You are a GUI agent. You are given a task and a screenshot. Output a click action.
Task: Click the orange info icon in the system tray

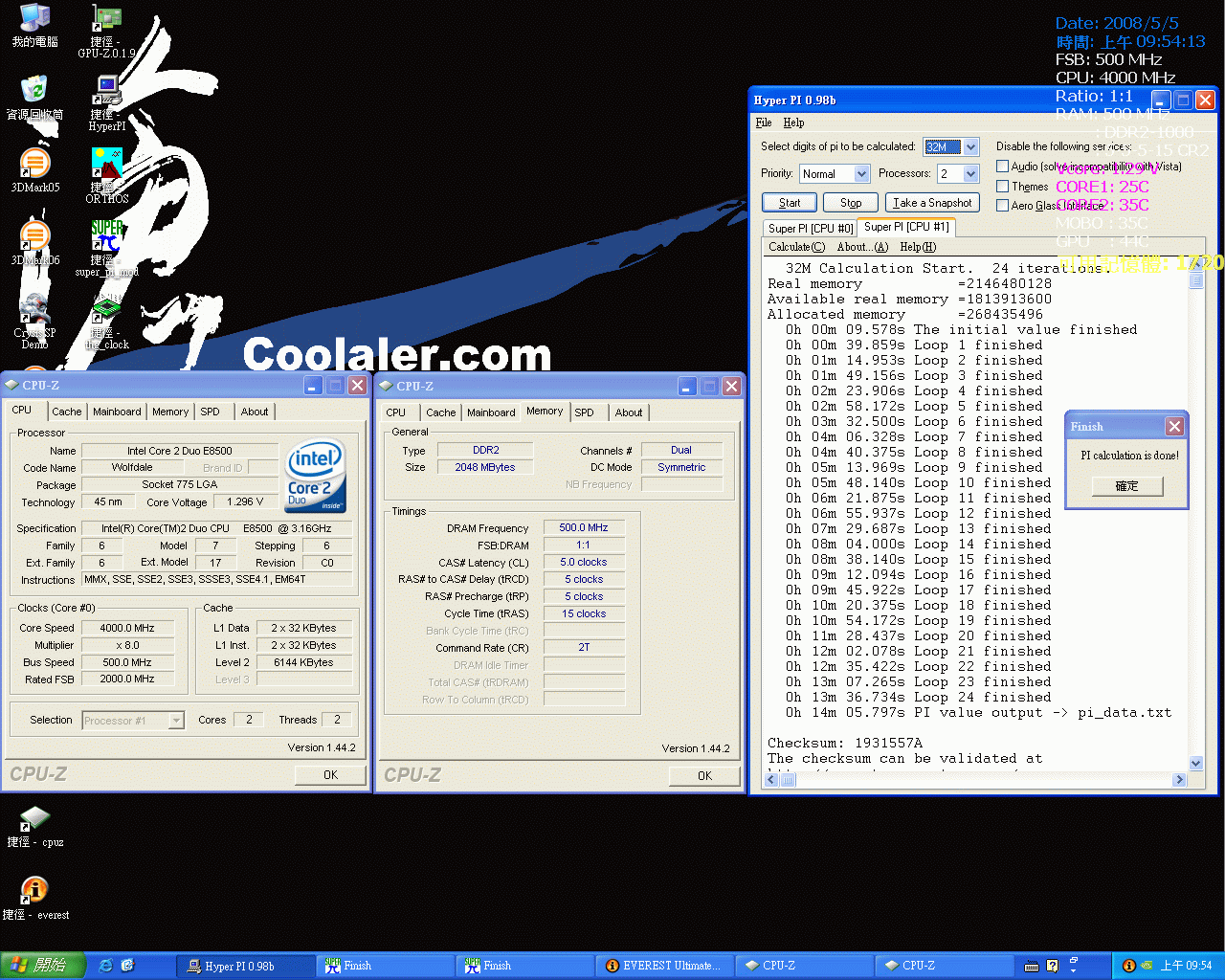1128,966
